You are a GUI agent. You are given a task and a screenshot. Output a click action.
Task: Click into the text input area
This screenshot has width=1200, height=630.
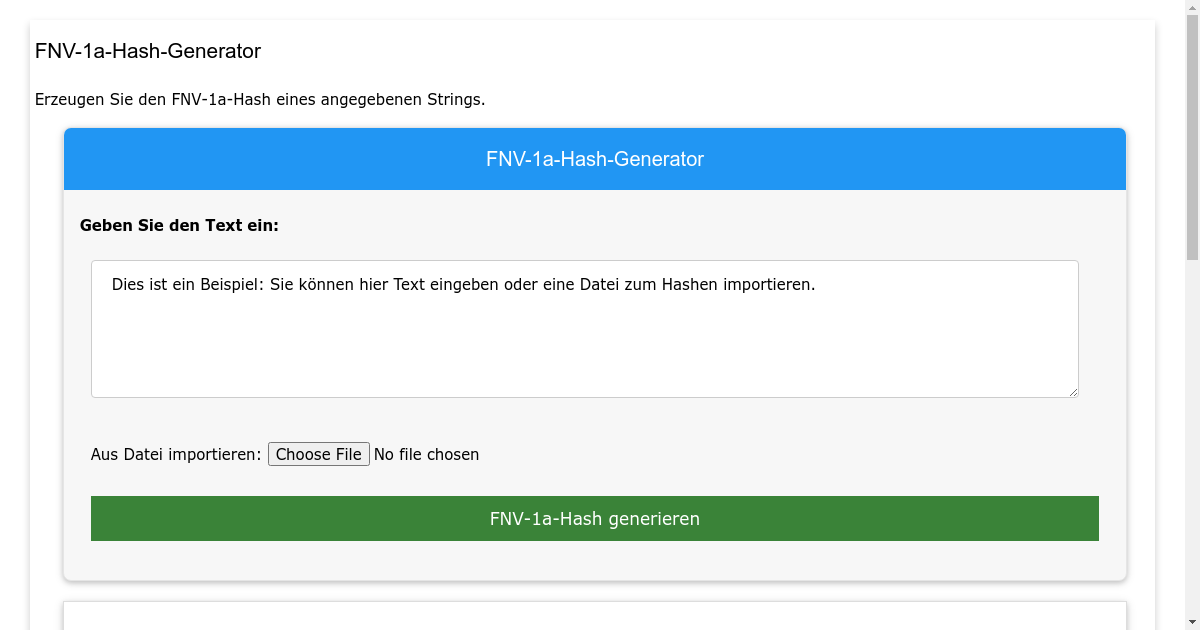point(585,328)
